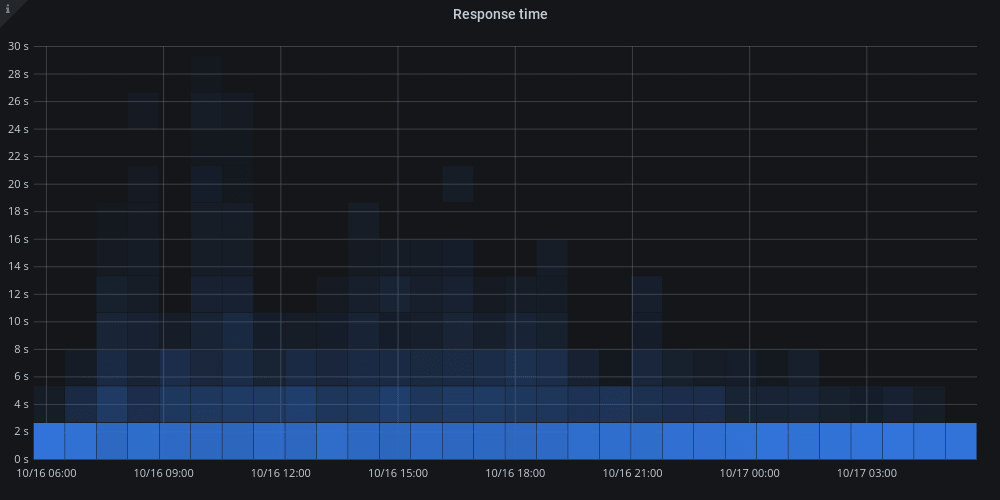The width and height of the screenshot is (1000, 500).
Task: Click the 22 s axis label
Action: pyautogui.click(x=18, y=156)
